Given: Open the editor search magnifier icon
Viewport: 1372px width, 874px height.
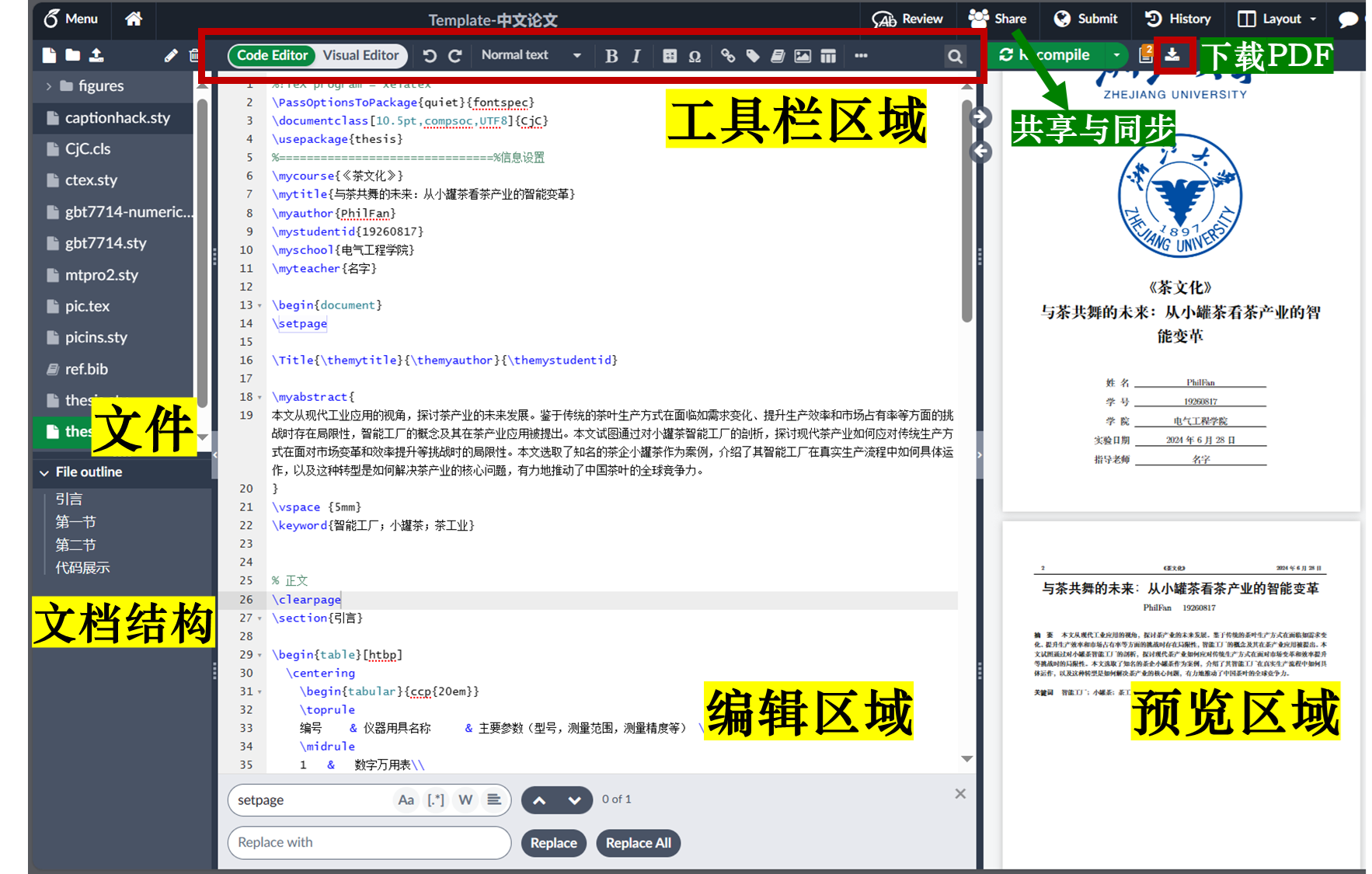Looking at the screenshot, I should (955, 56).
